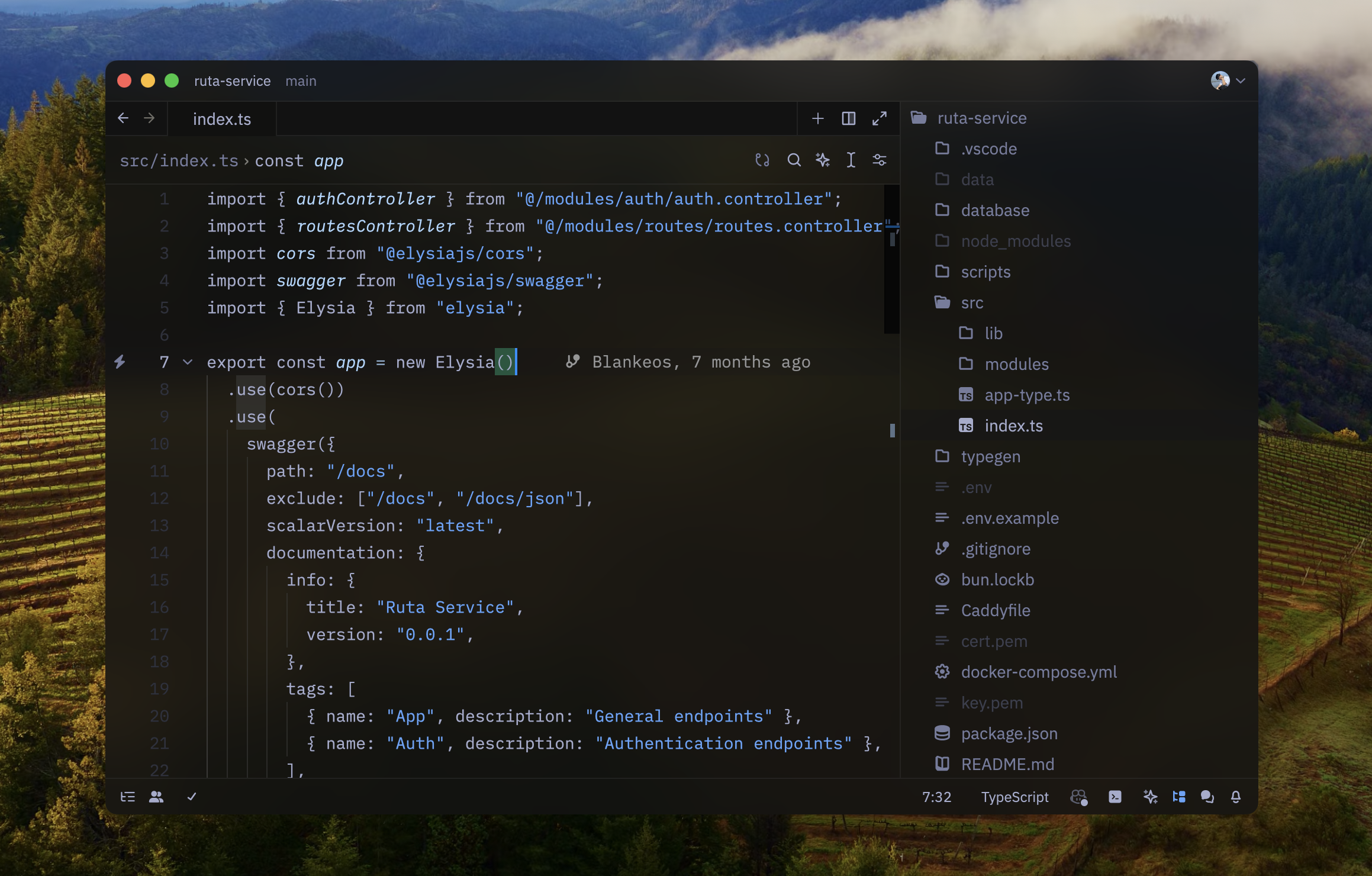Click the TypeScript language selector

coord(1014,797)
